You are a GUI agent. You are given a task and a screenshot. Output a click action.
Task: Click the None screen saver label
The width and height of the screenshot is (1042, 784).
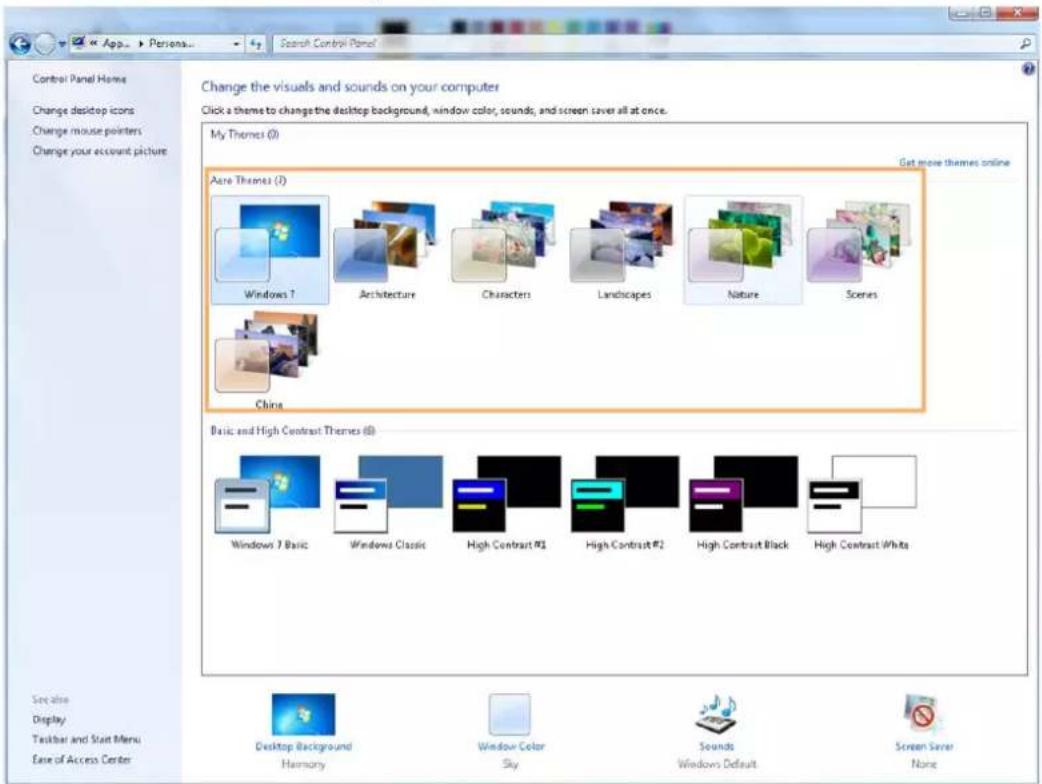coord(923,764)
